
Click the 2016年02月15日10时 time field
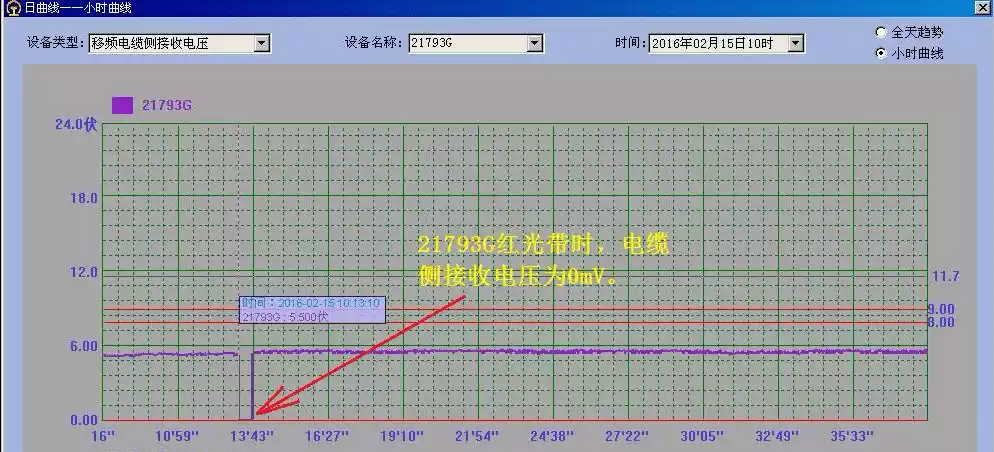point(726,44)
